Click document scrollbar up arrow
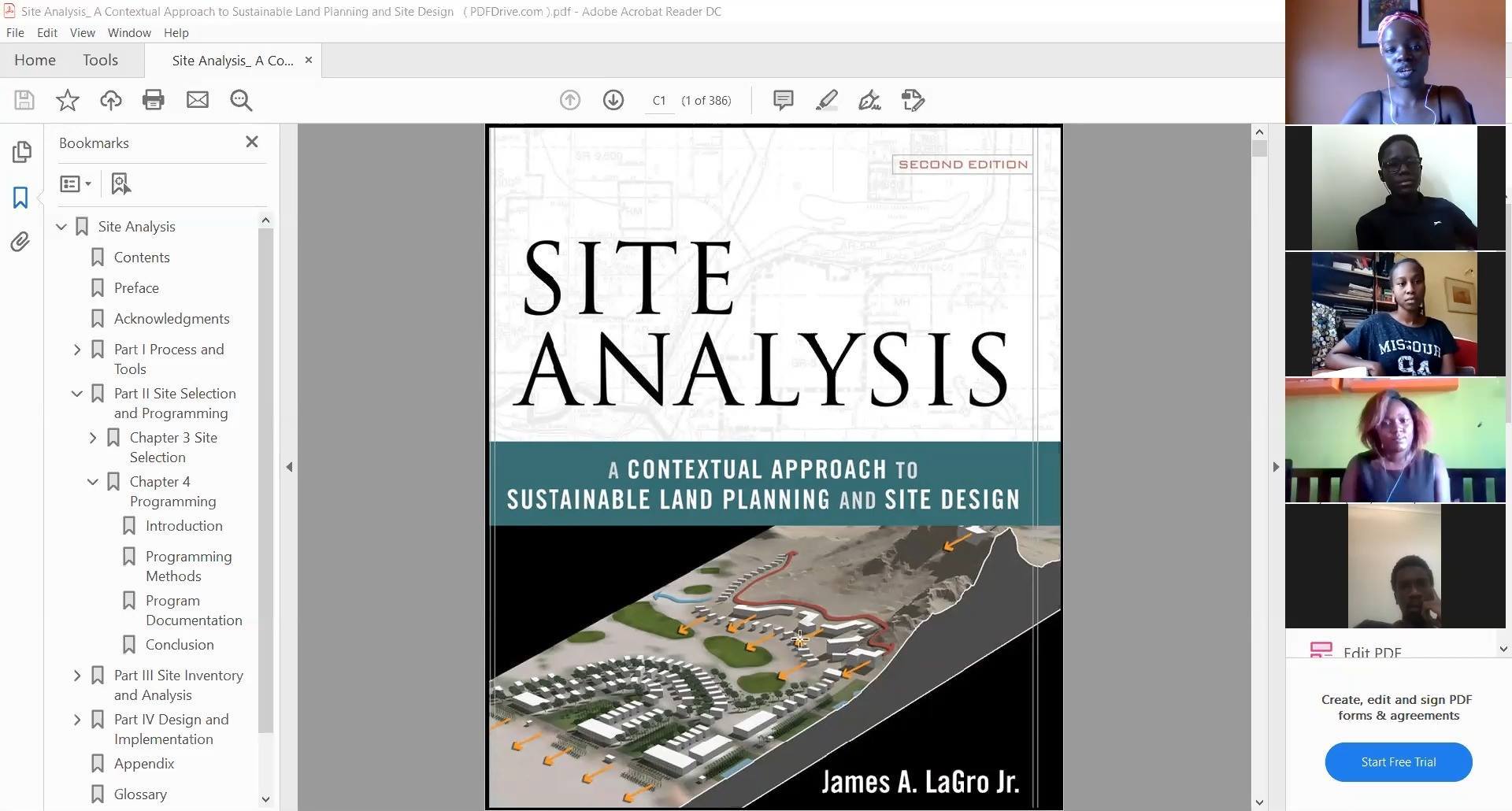 pos(1259,132)
